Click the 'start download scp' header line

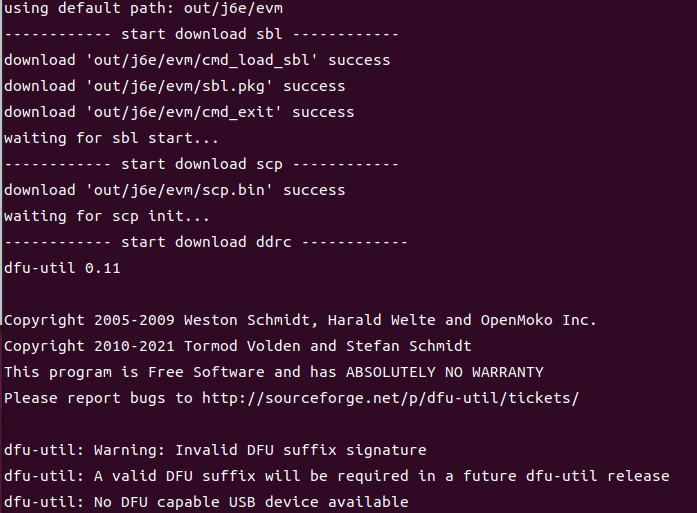pyautogui.click(x=200, y=164)
